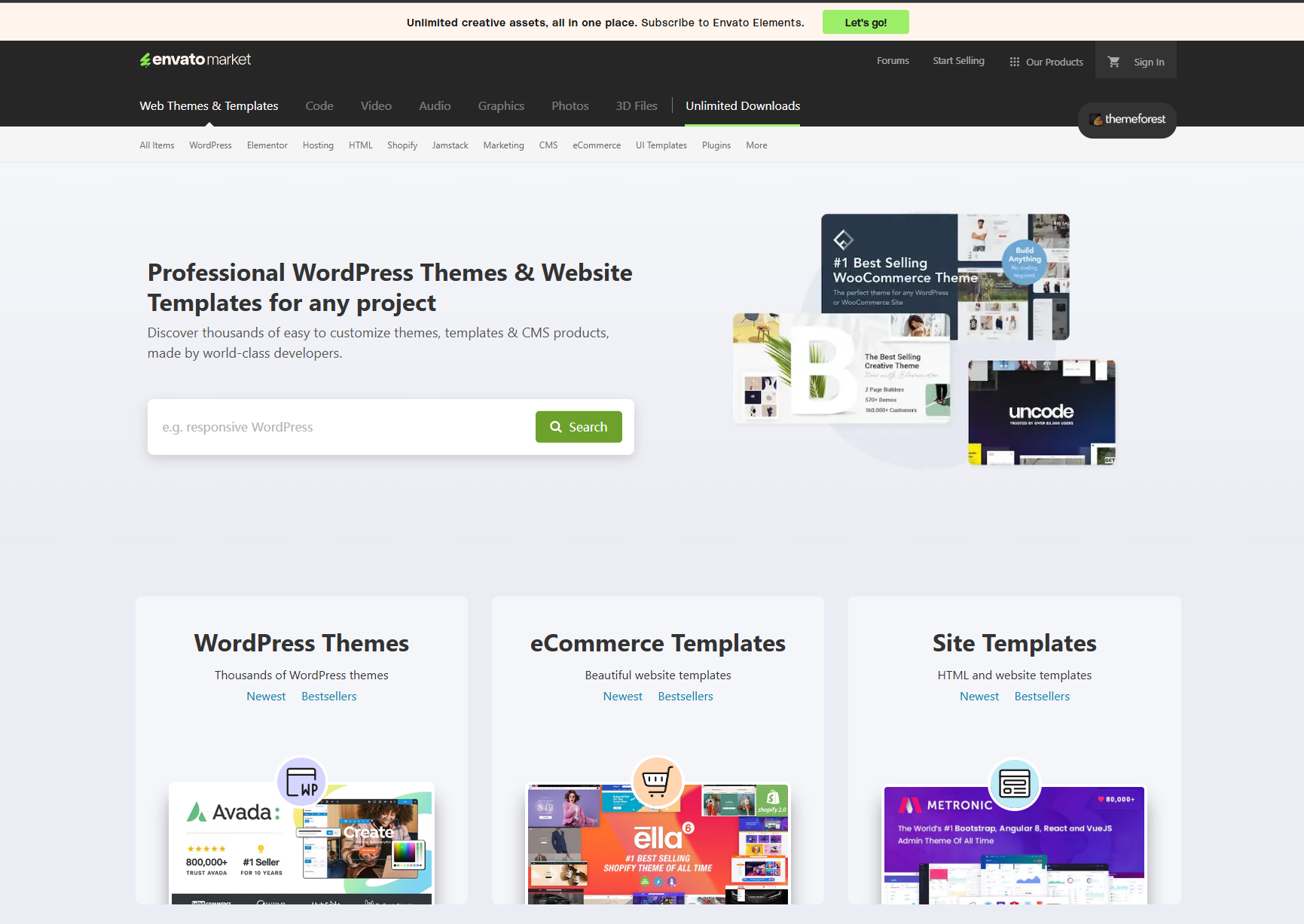Click Bestsellers under Site Templates
The image size is (1304, 924).
pyautogui.click(x=1042, y=697)
